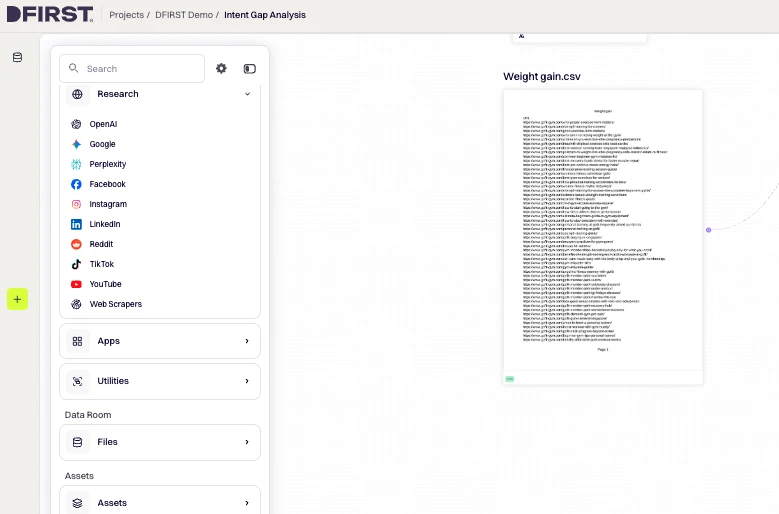Choose TikTok research source
This screenshot has height=514, width=779.
pyautogui.click(x=102, y=264)
